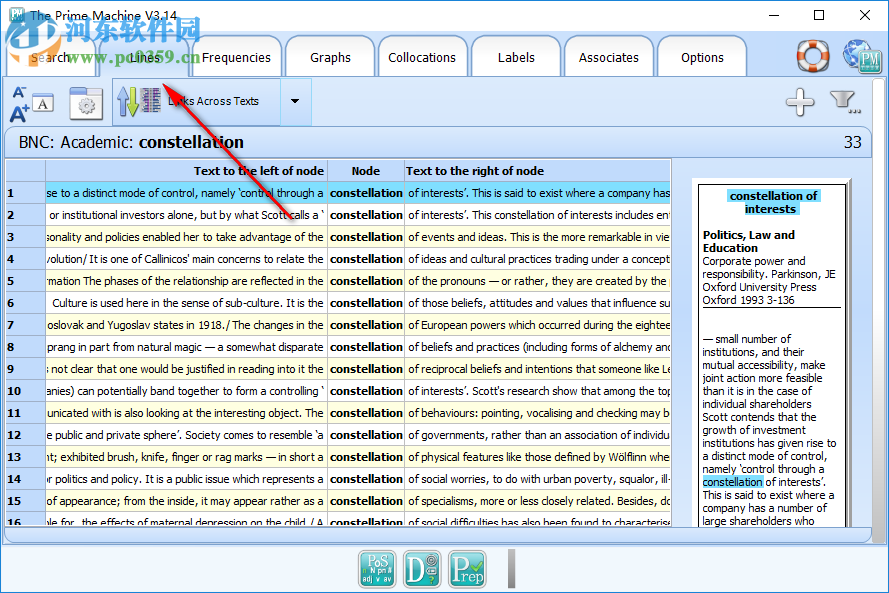Viewport: 889px width, 593px height.
Task: Click the sort lines arrows icon
Action: point(139,101)
